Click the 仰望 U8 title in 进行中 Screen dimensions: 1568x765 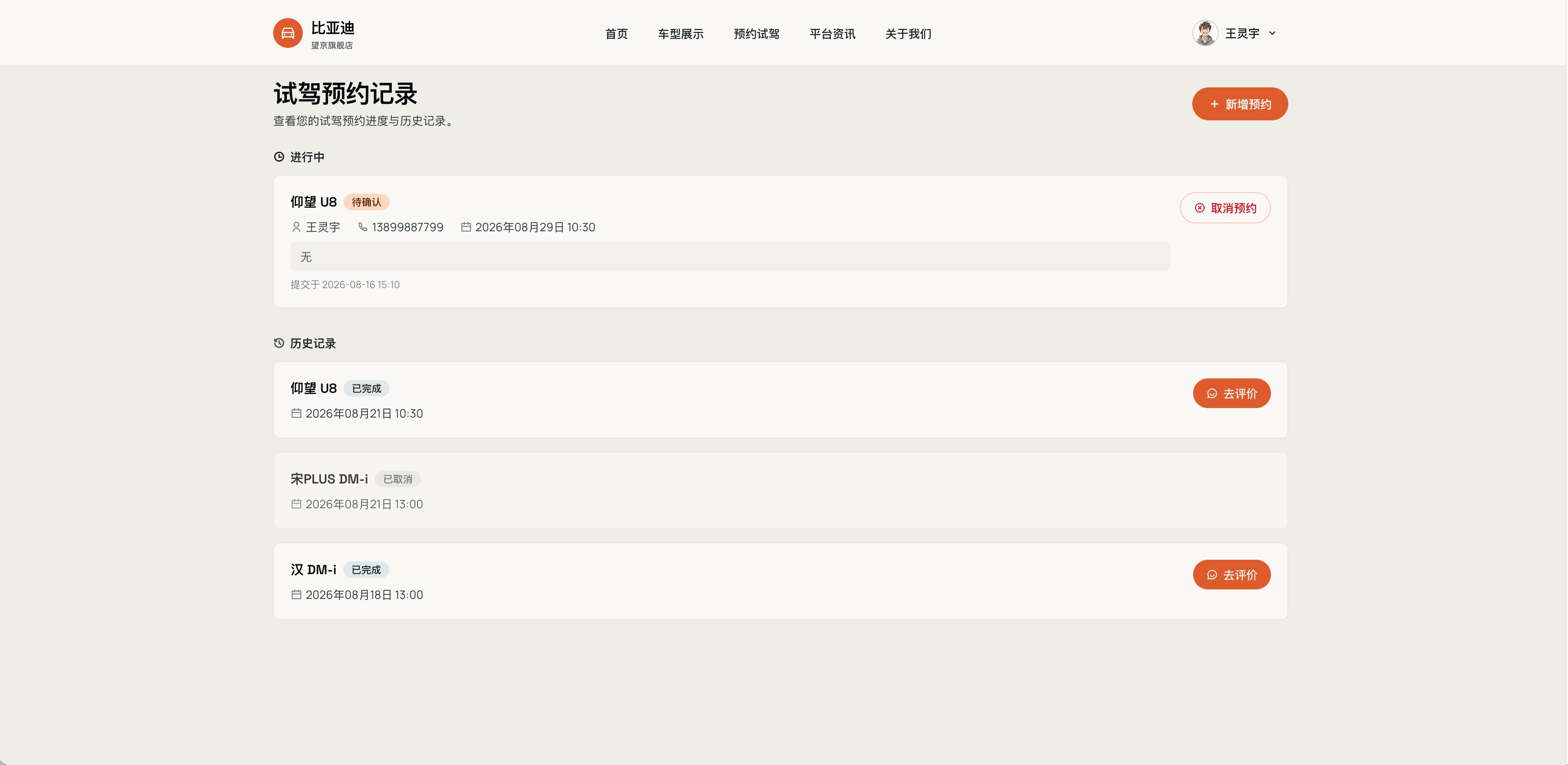(x=314, y=202)
